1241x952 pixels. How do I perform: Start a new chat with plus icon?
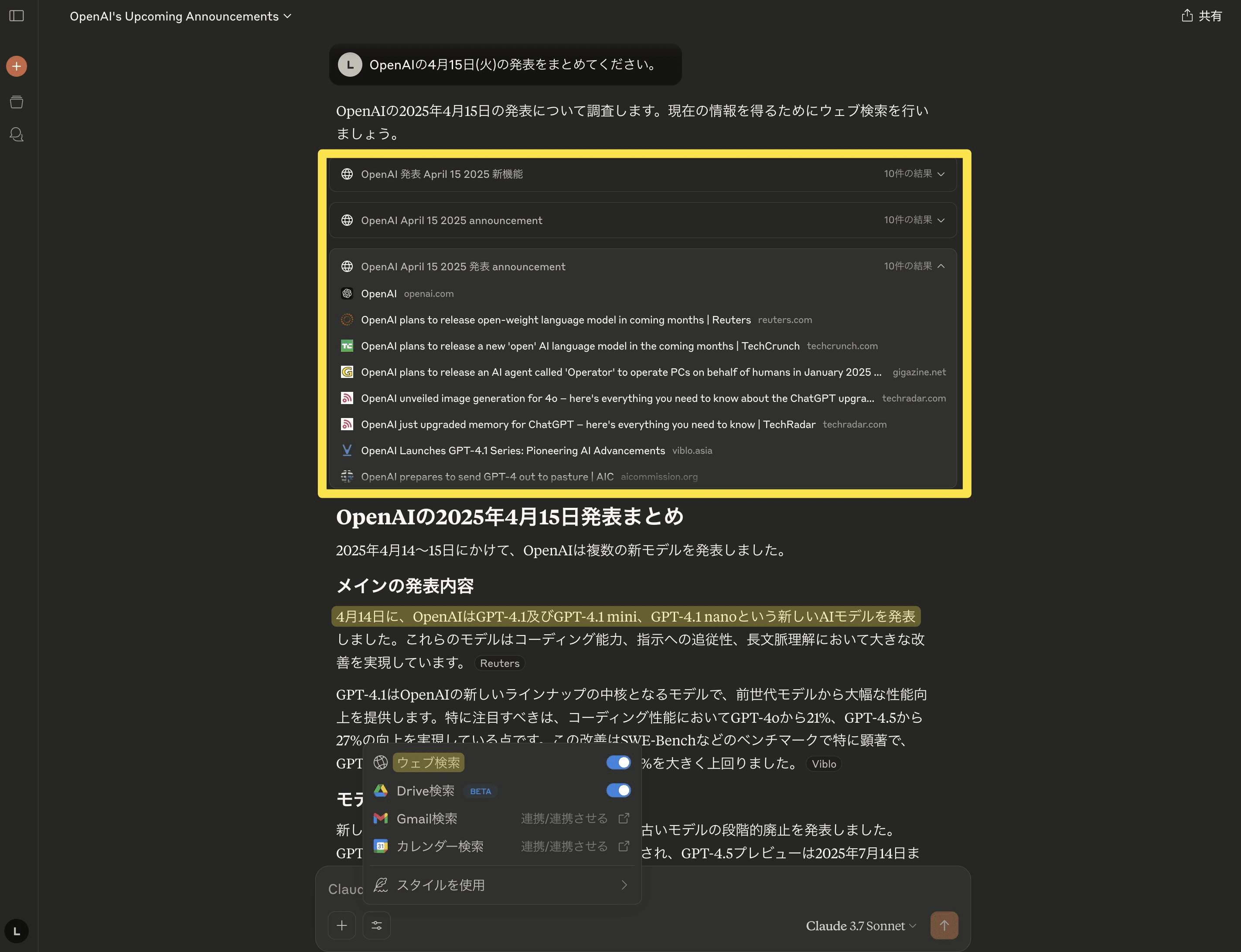pyautogui.click(x=17, y=66)
